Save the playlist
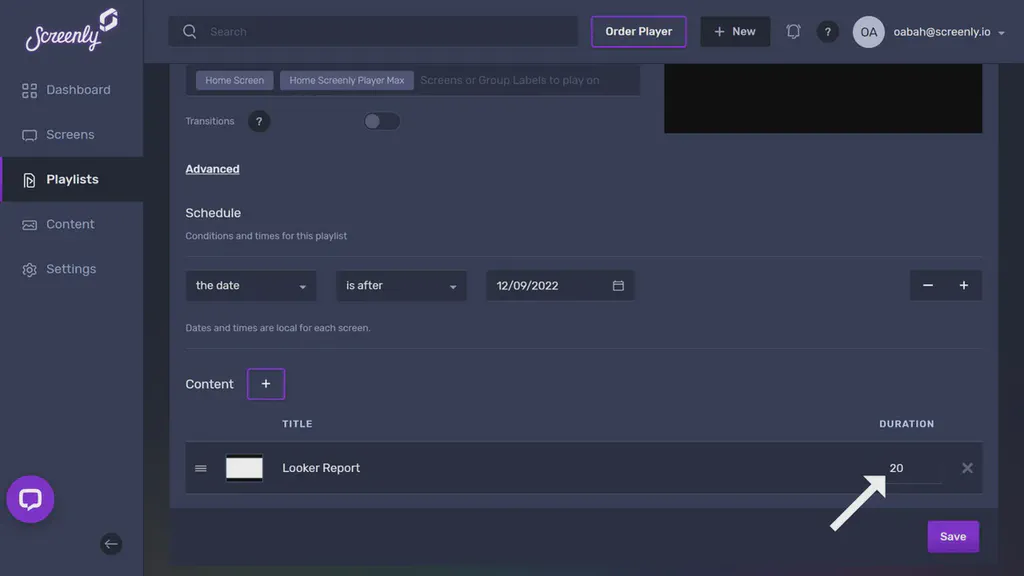This screenshot has width=1024, height=576. click(952, 536)
